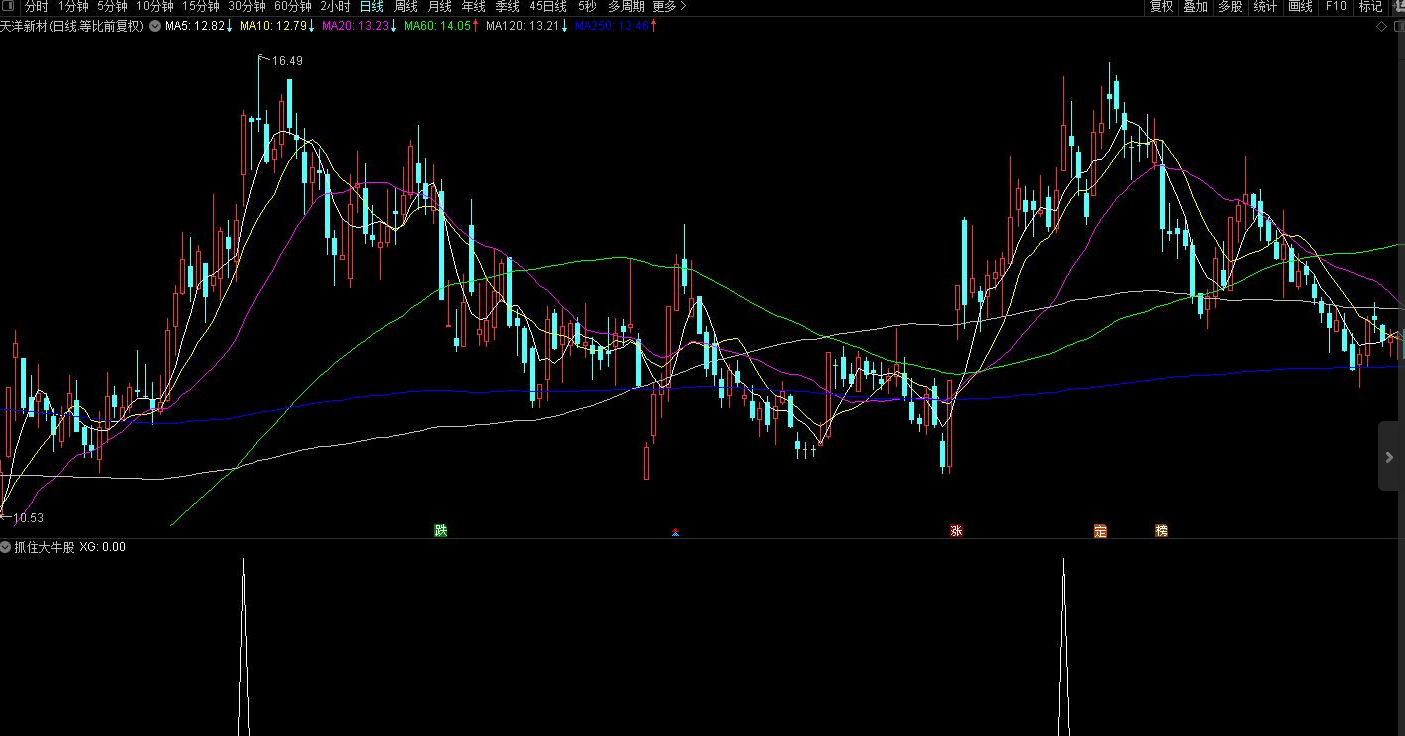Expand the main chart indicator dropdown arrow
Screen dimensions: 1405x736
click(155, 26)
